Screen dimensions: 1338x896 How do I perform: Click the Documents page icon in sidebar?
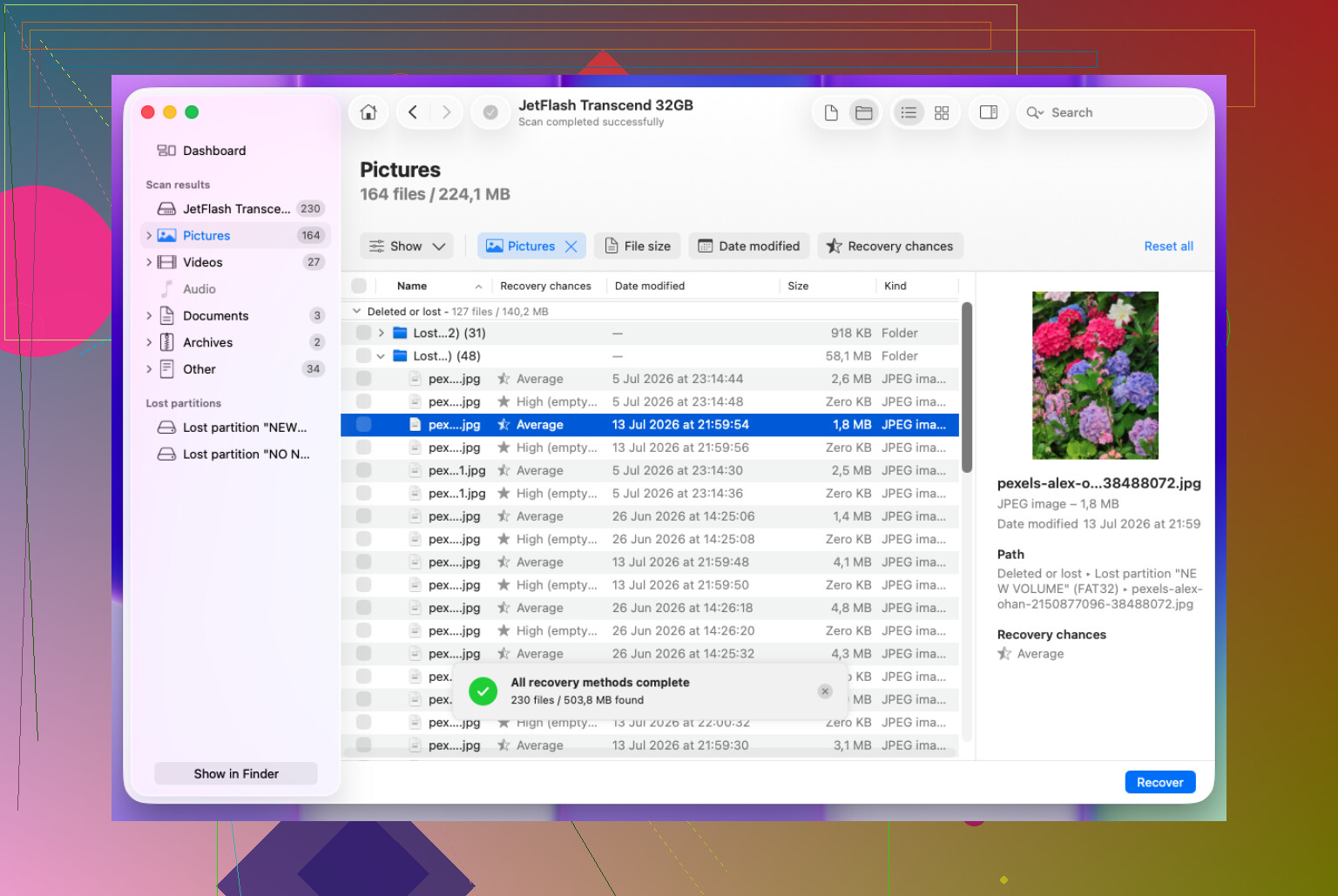[x=166, y=316]
